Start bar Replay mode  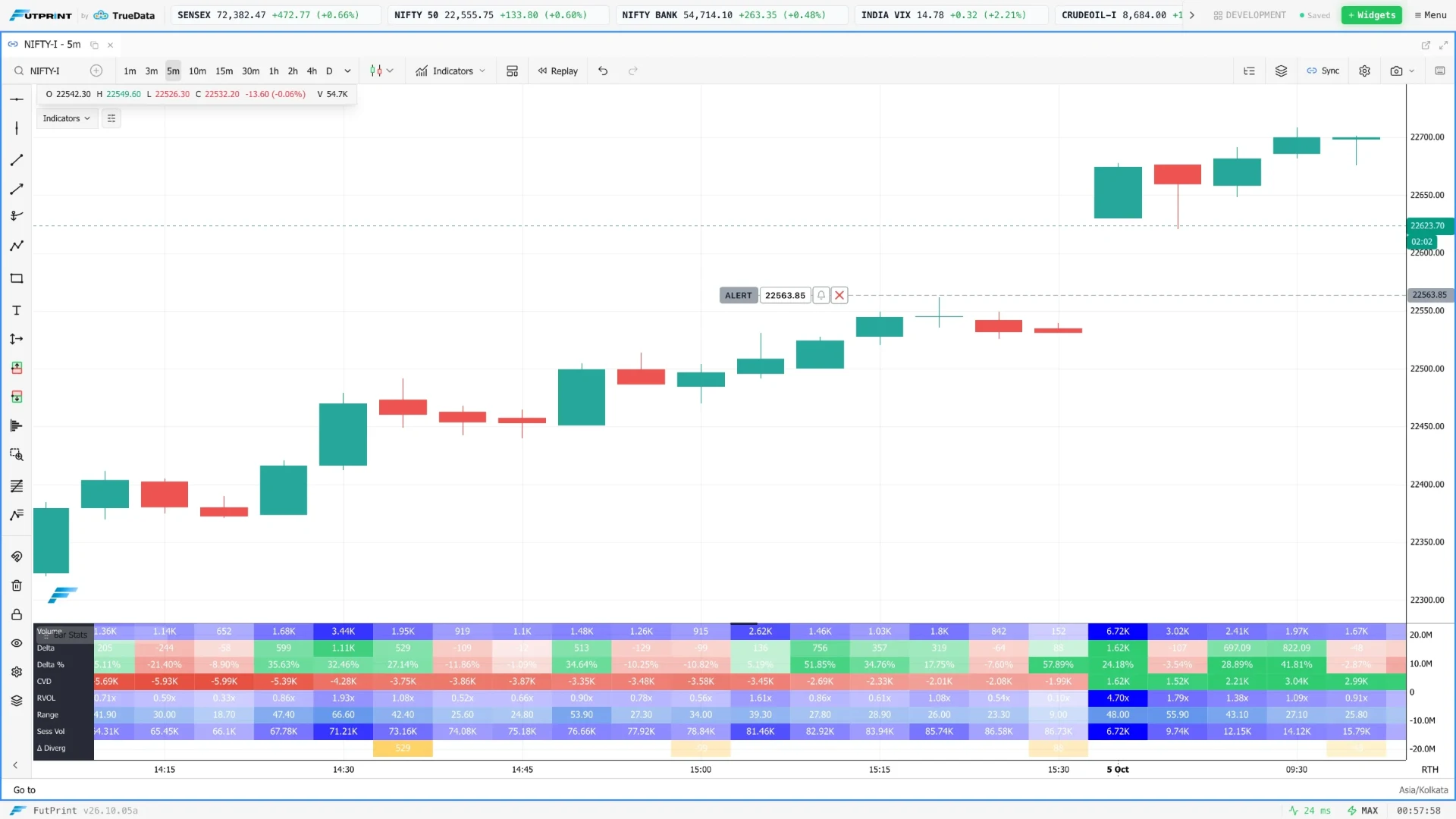558,71
